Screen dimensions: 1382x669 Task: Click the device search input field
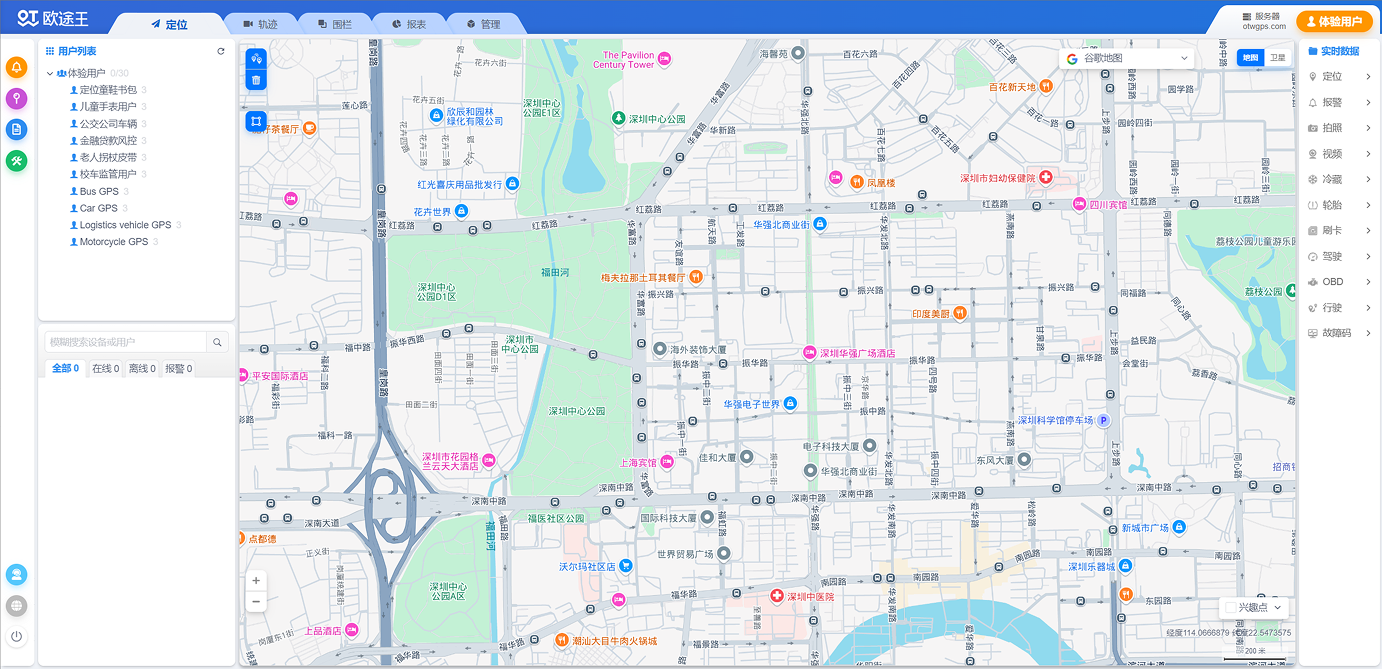pyautogui.click(x=125, y=342)
